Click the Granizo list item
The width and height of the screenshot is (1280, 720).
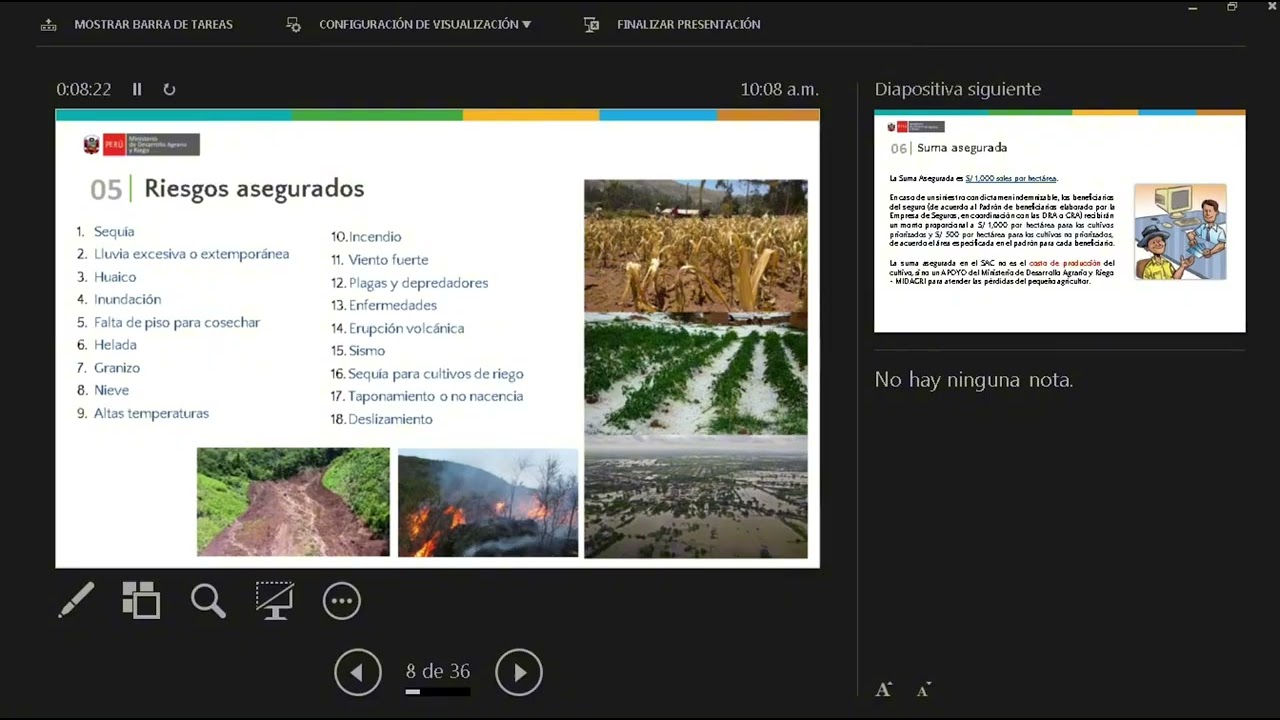point(117,368)
